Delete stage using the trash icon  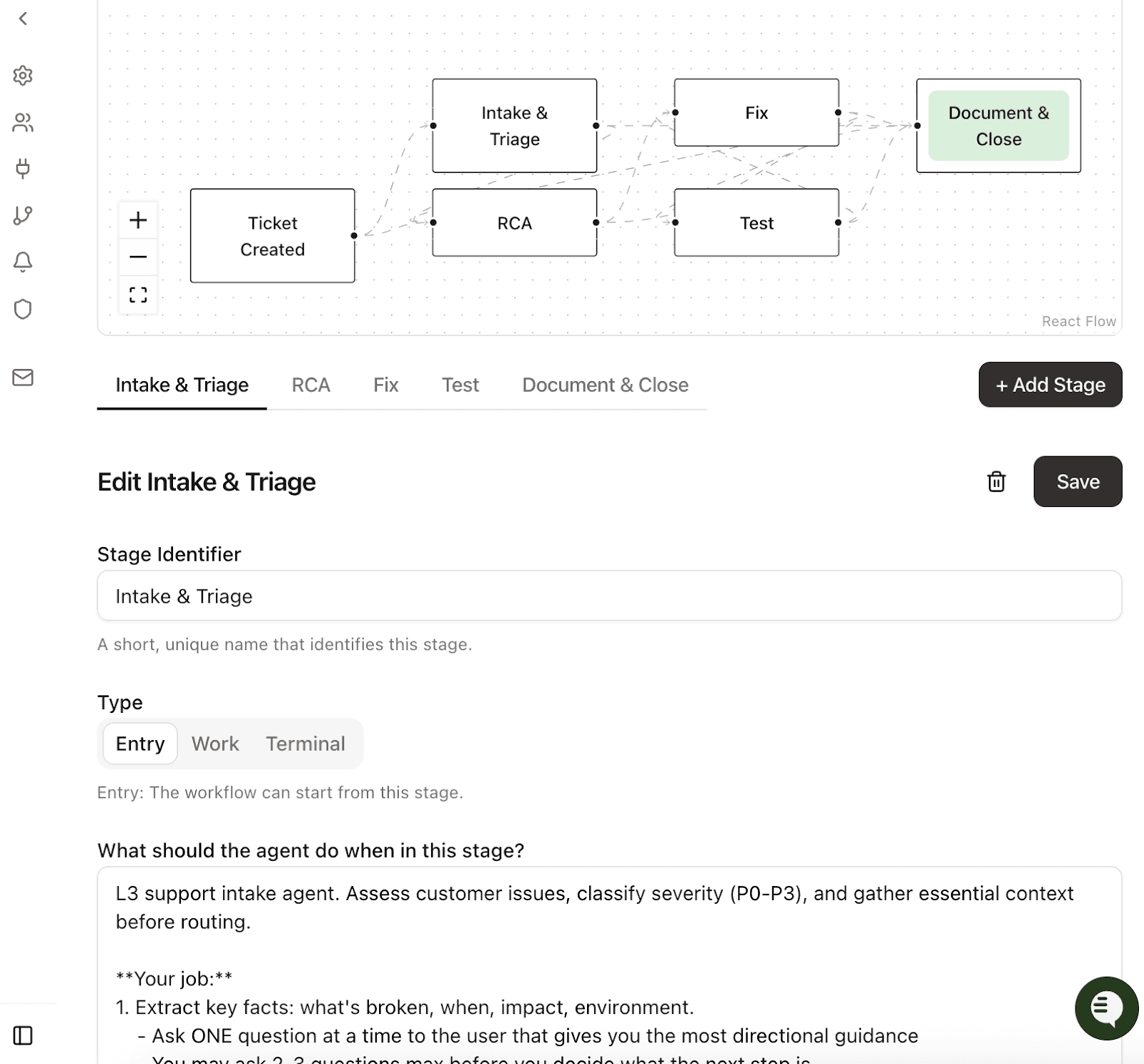[x=996, y=482]
